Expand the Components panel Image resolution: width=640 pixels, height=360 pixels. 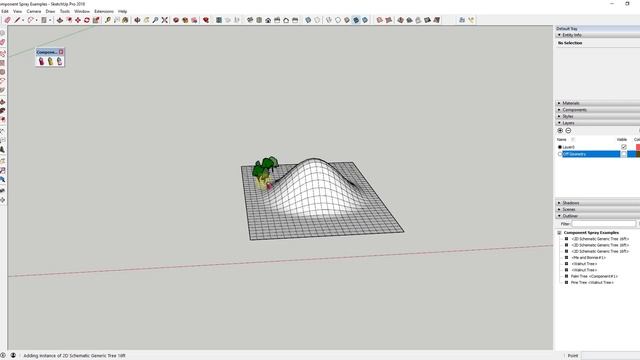pyautogui.click(x=559, y=110)
